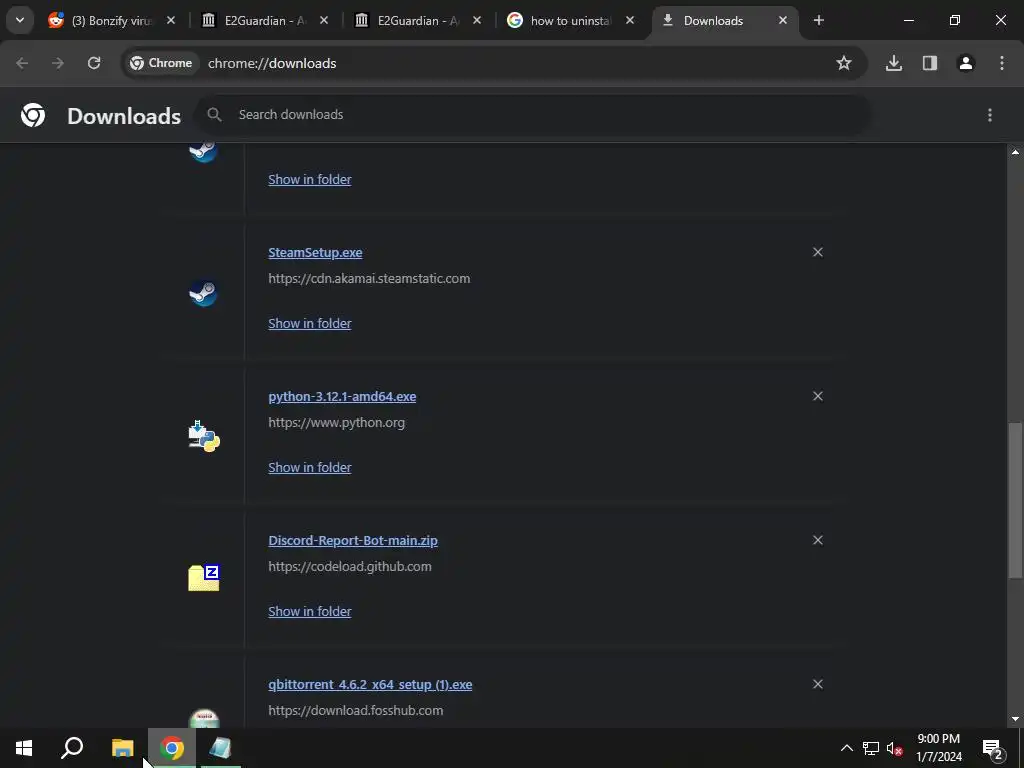This screenshot has width=1024, height=768.
Task: Open a new tab with plus button
Action: point(818,20)
